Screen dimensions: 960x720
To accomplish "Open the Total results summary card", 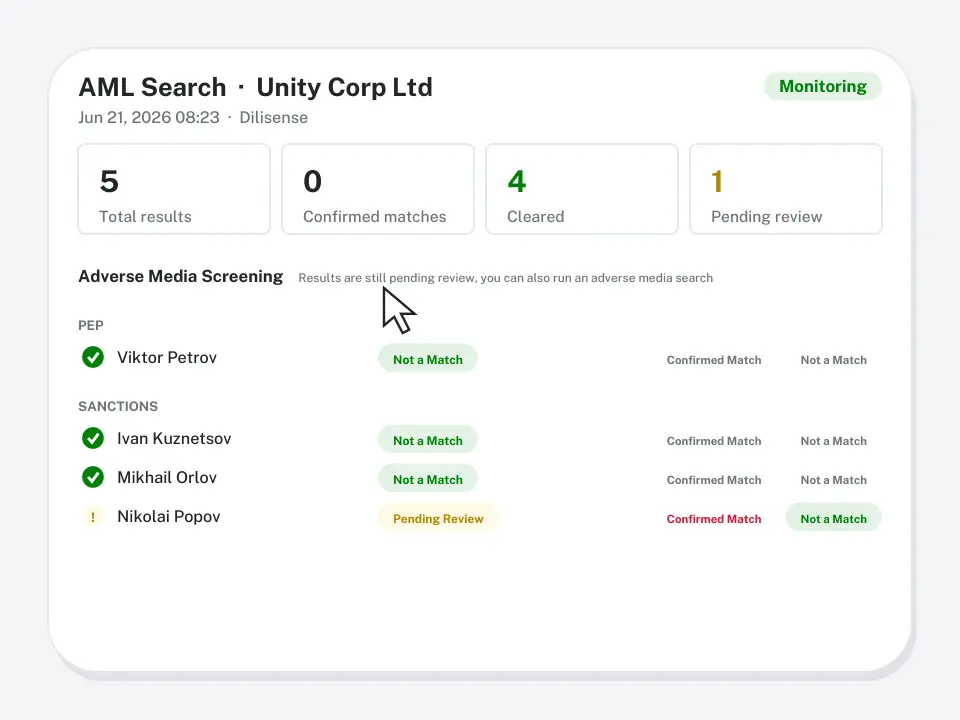I will point(174,189).
